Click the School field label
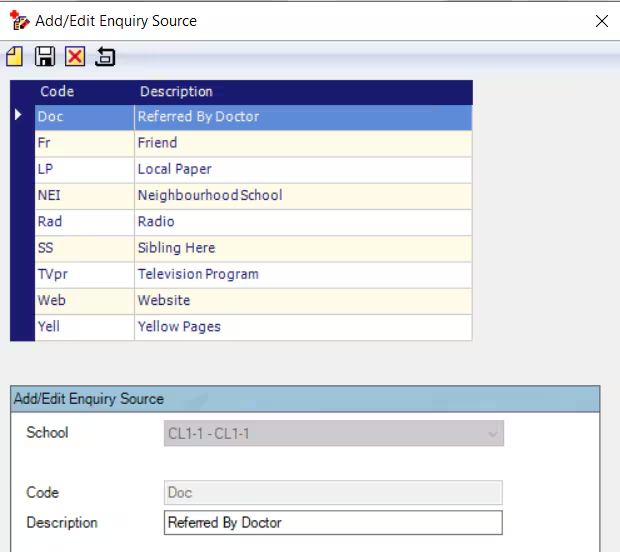The width and height of the screenshot is (620, 552). click(47, 433)
